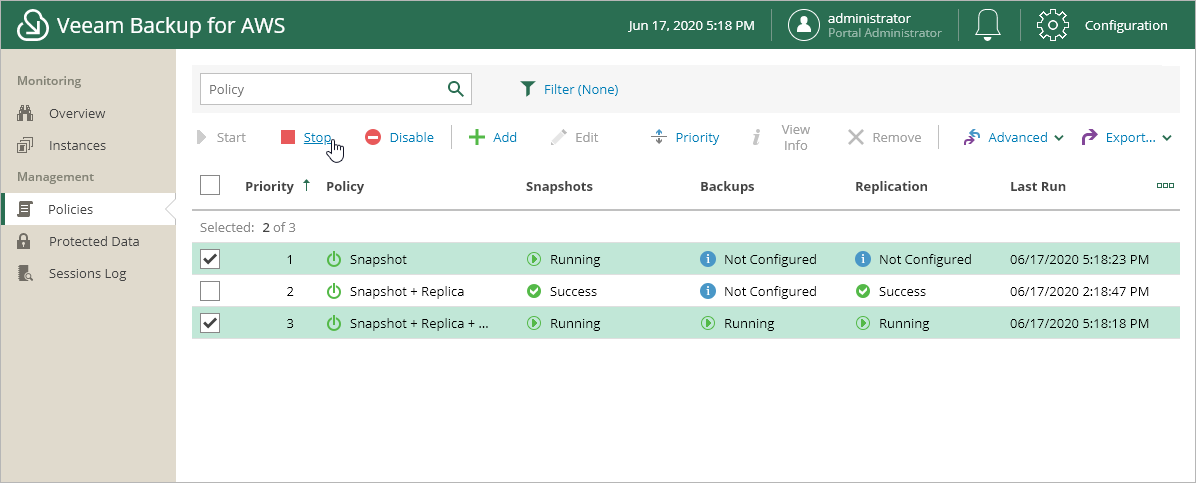Viewport: 1196px width, 483px height.
Task: Click the search magnifier icon
Action: pos(455,89)
